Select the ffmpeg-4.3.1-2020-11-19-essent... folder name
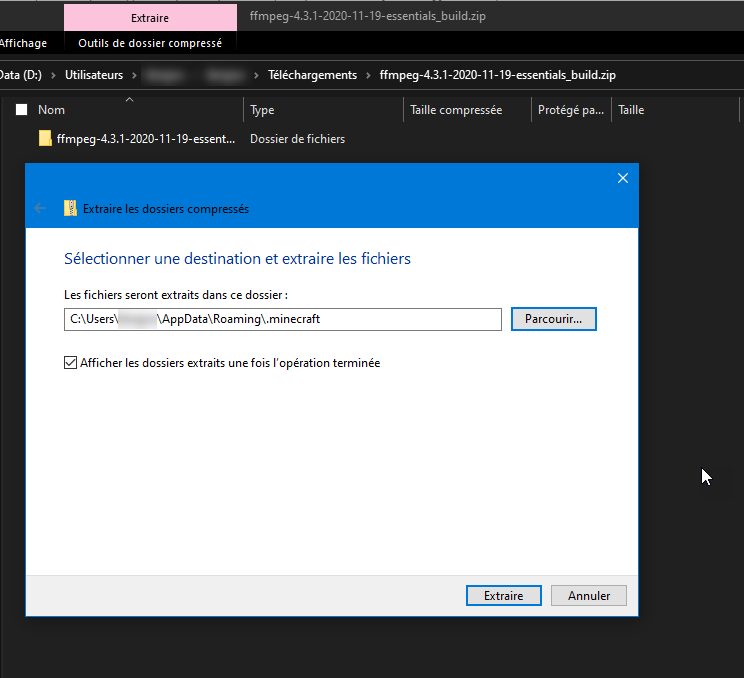Viewport: 744px width, 678px height. [x=146, y=139]
